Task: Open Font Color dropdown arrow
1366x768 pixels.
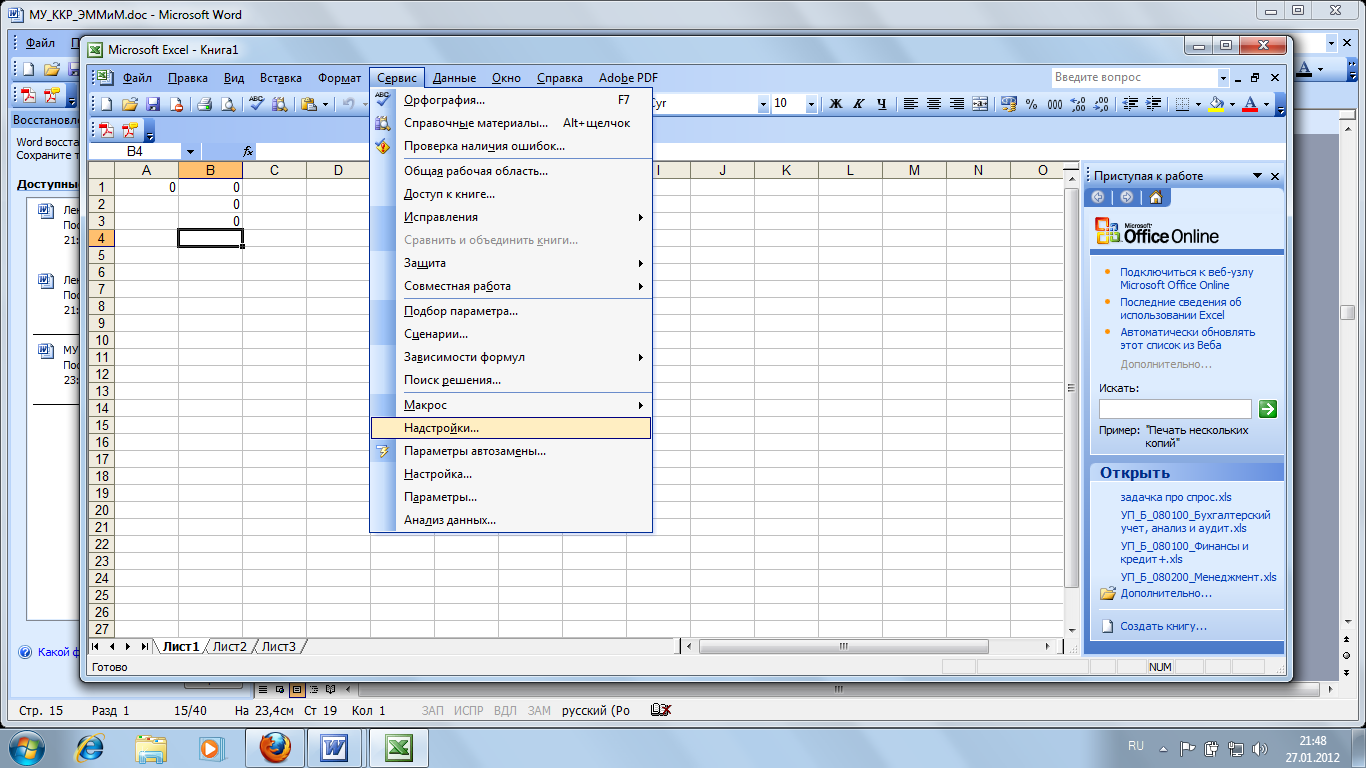Action: click(x=1265, y=104)
